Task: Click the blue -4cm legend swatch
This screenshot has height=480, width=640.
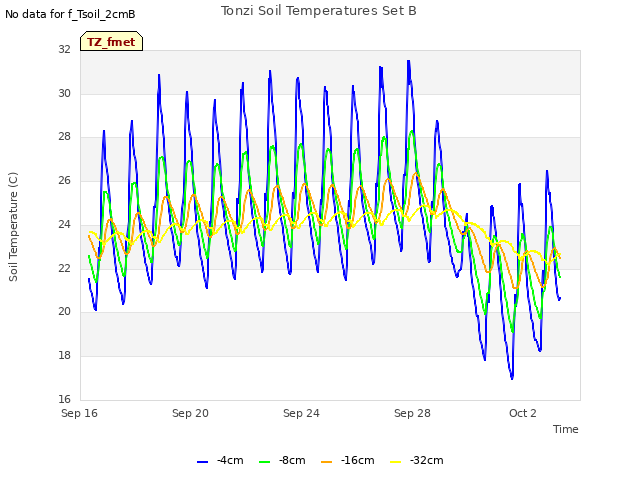Action: [x=202, y=462]
